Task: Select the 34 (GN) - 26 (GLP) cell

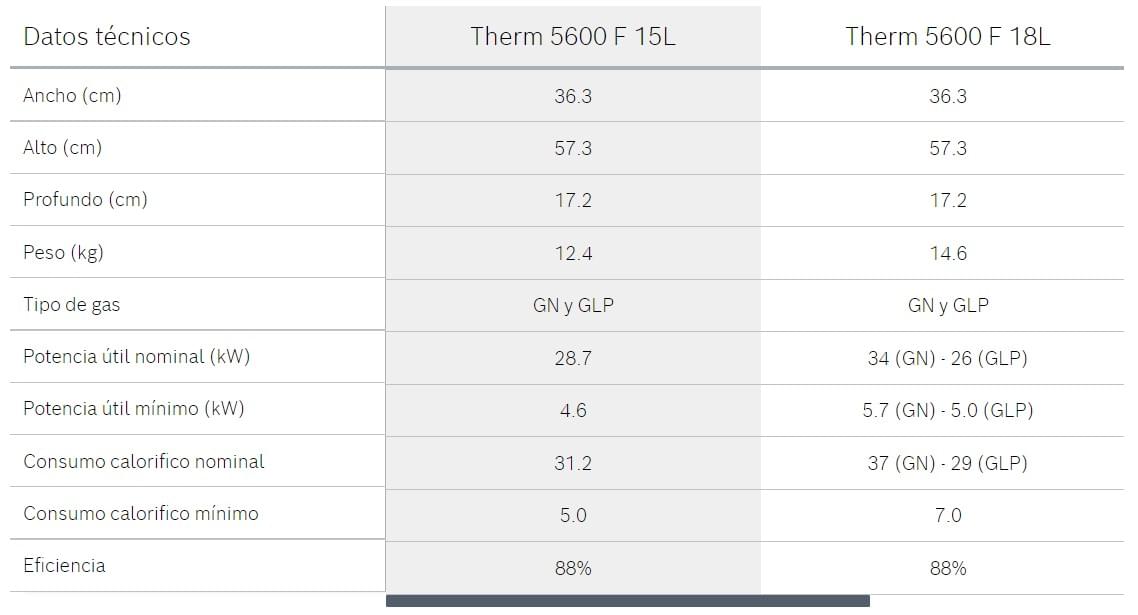Action: point(947,358)
